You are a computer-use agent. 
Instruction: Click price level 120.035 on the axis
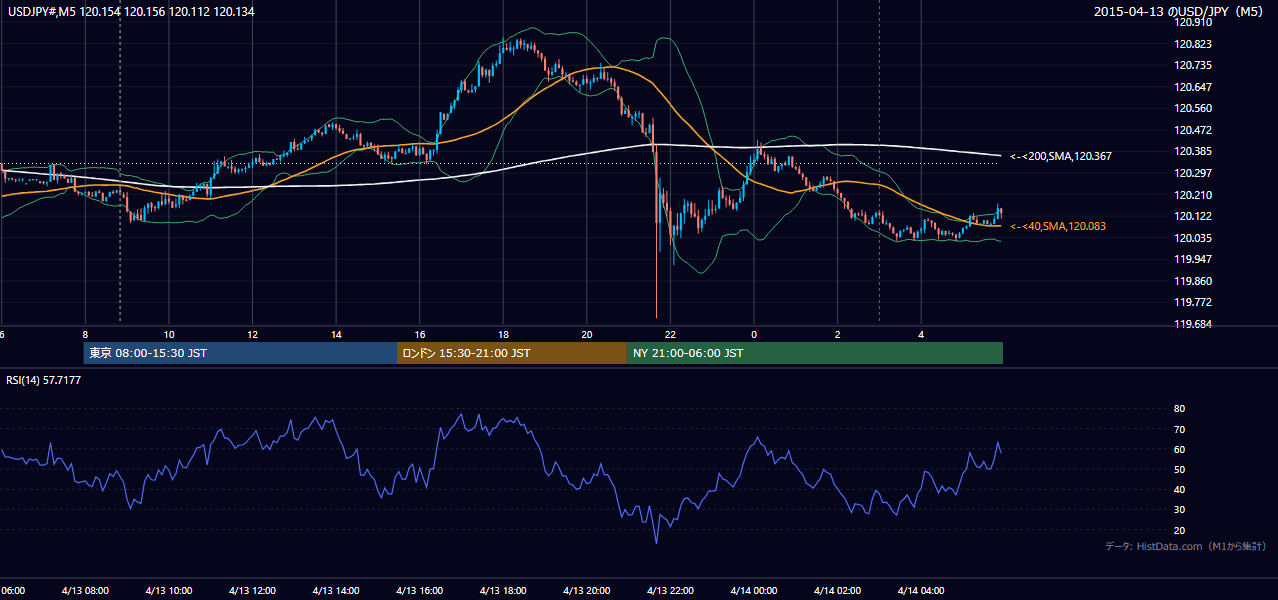[1192, 238]
